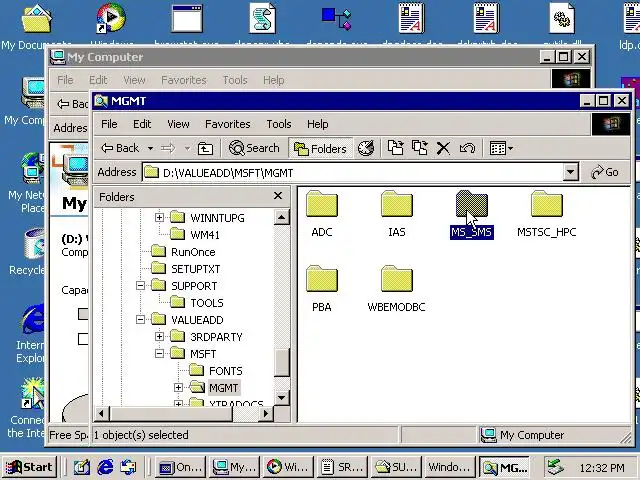Click the Up one level toolbar icon
The height and width of the screenshot is (480, 640).
[x=205, y=148]
